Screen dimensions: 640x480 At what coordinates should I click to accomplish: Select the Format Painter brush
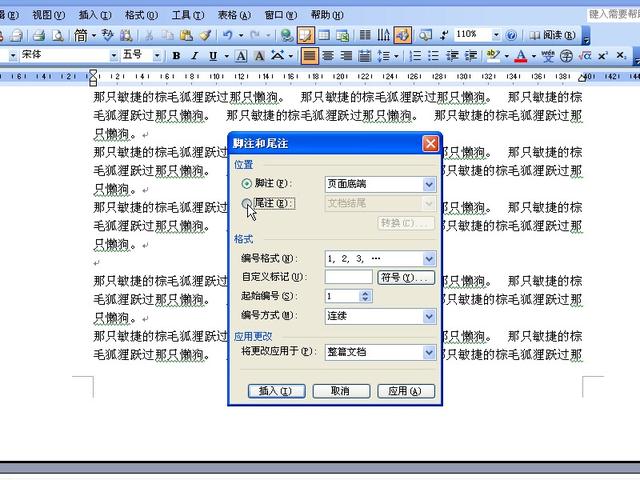205,36
